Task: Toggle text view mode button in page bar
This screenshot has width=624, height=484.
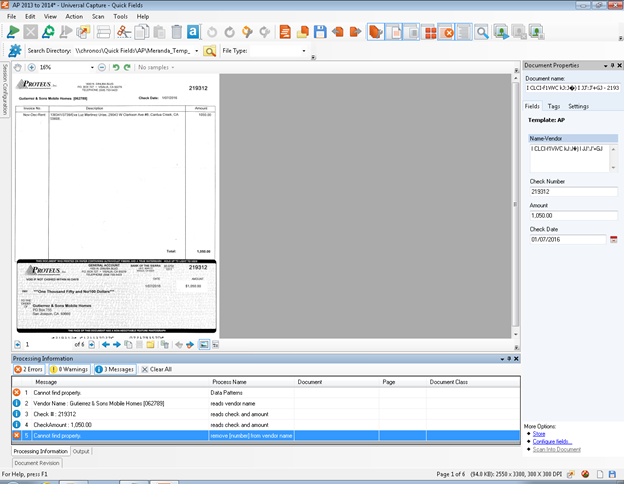Action: pos(215,345)
